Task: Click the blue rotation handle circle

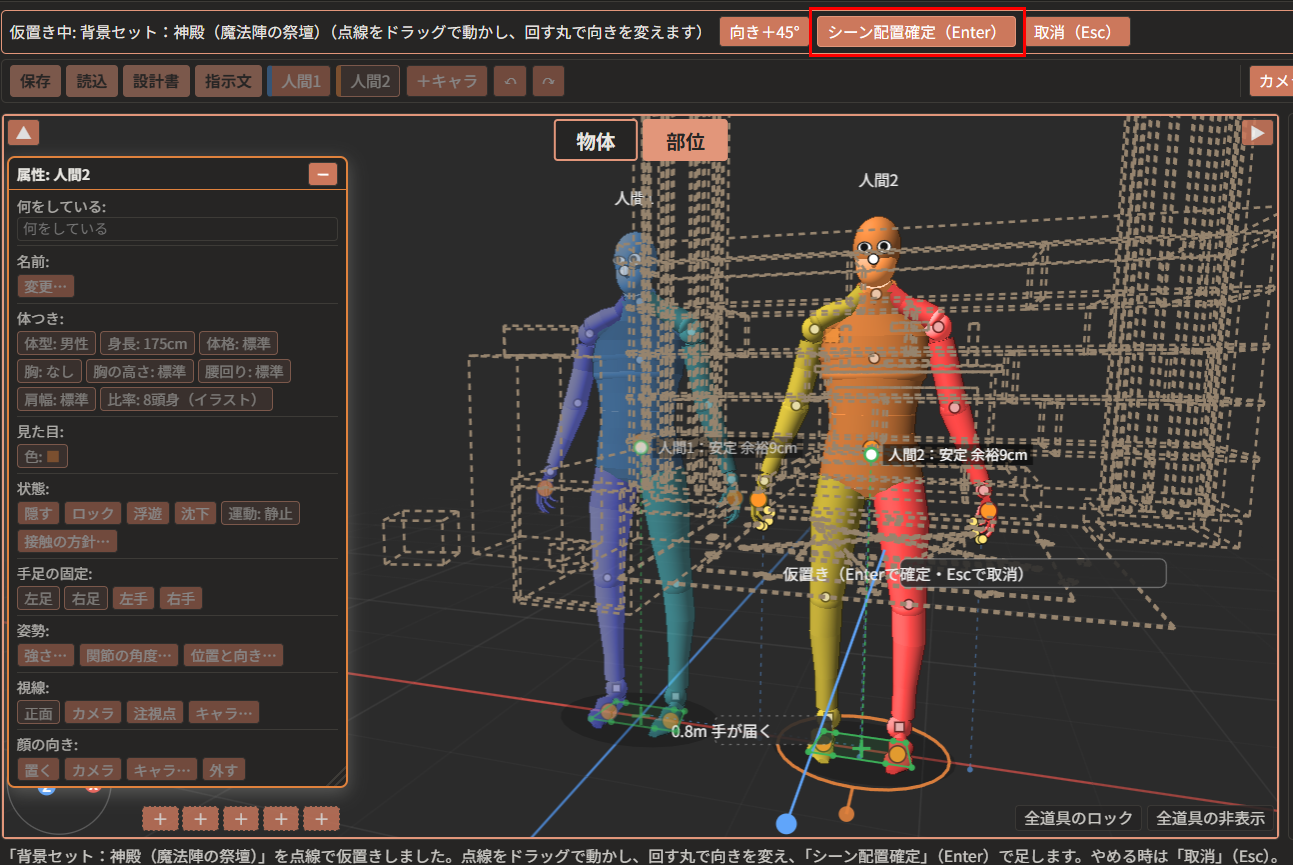Action: tap(786, 823)
